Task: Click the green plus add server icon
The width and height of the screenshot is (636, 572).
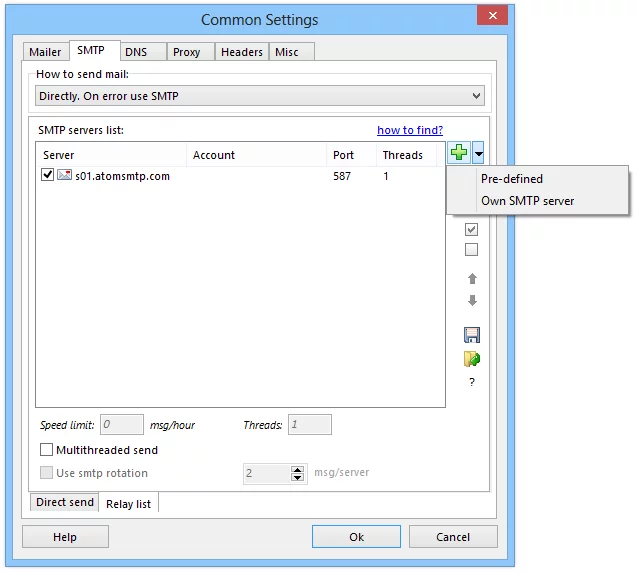Action: tap(459, 153)
